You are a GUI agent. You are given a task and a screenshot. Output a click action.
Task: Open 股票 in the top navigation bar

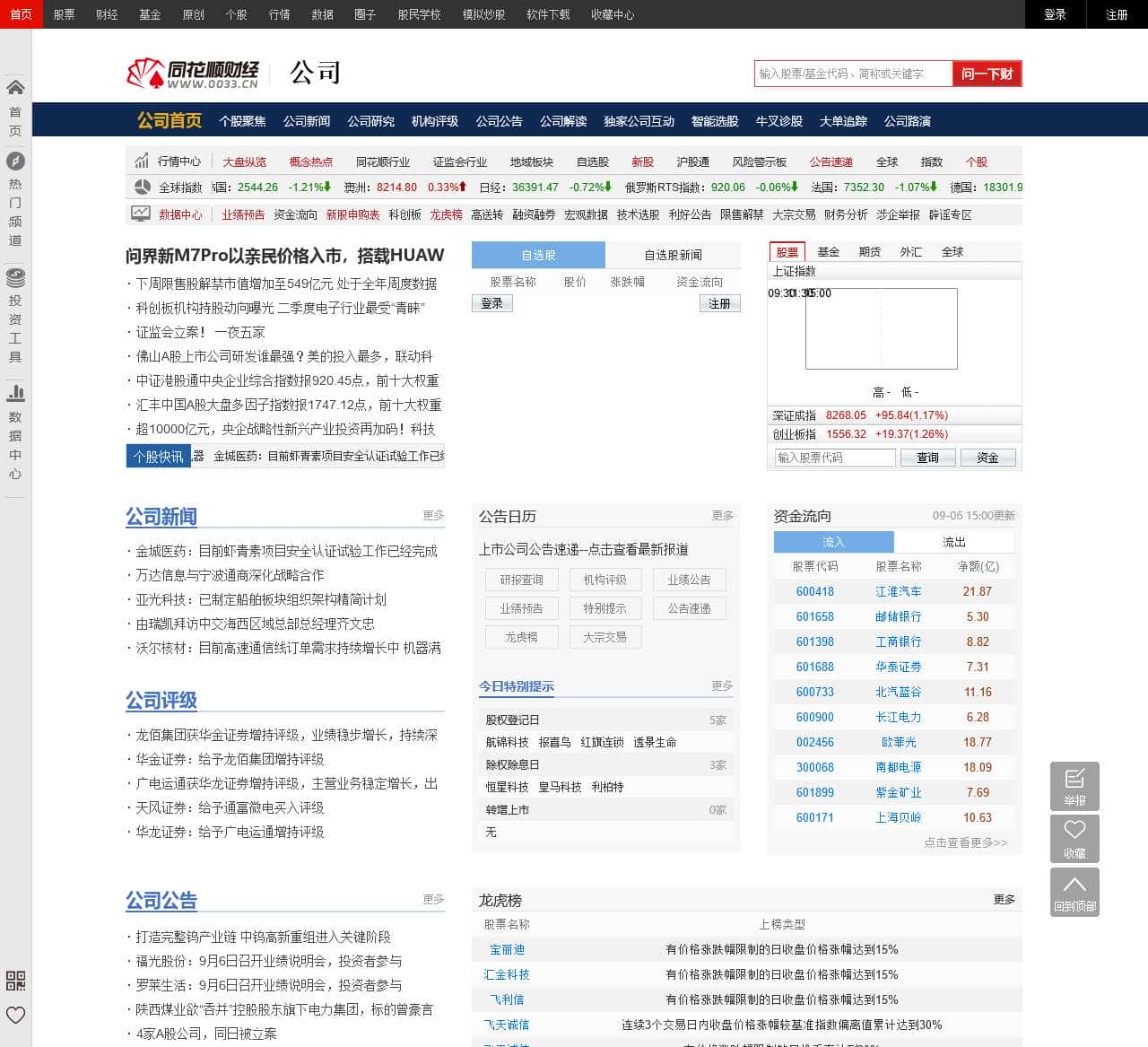(x=63, y=14)
